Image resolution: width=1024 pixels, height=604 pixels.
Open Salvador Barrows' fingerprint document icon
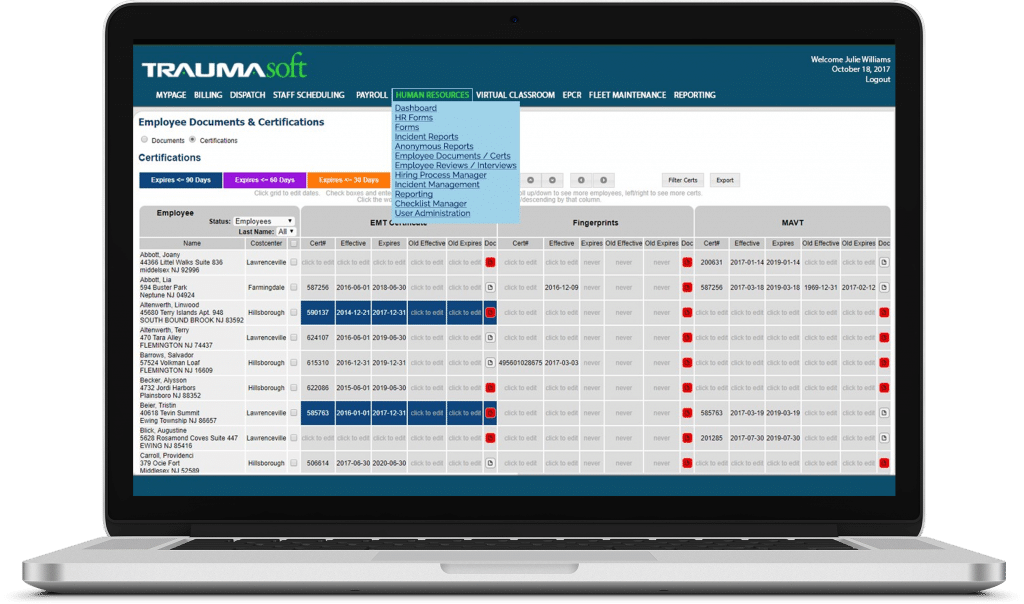pos(686,363)
